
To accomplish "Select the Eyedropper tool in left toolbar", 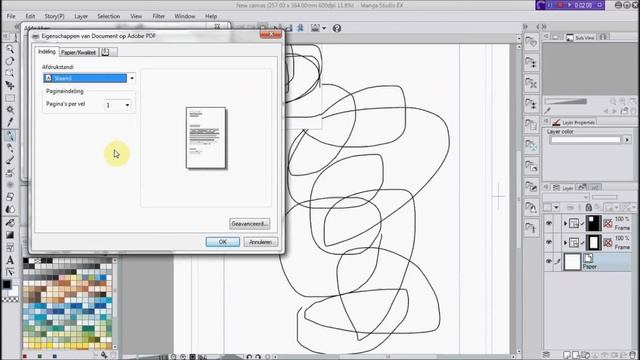I will pyautogui.click(x=10, y=122).
